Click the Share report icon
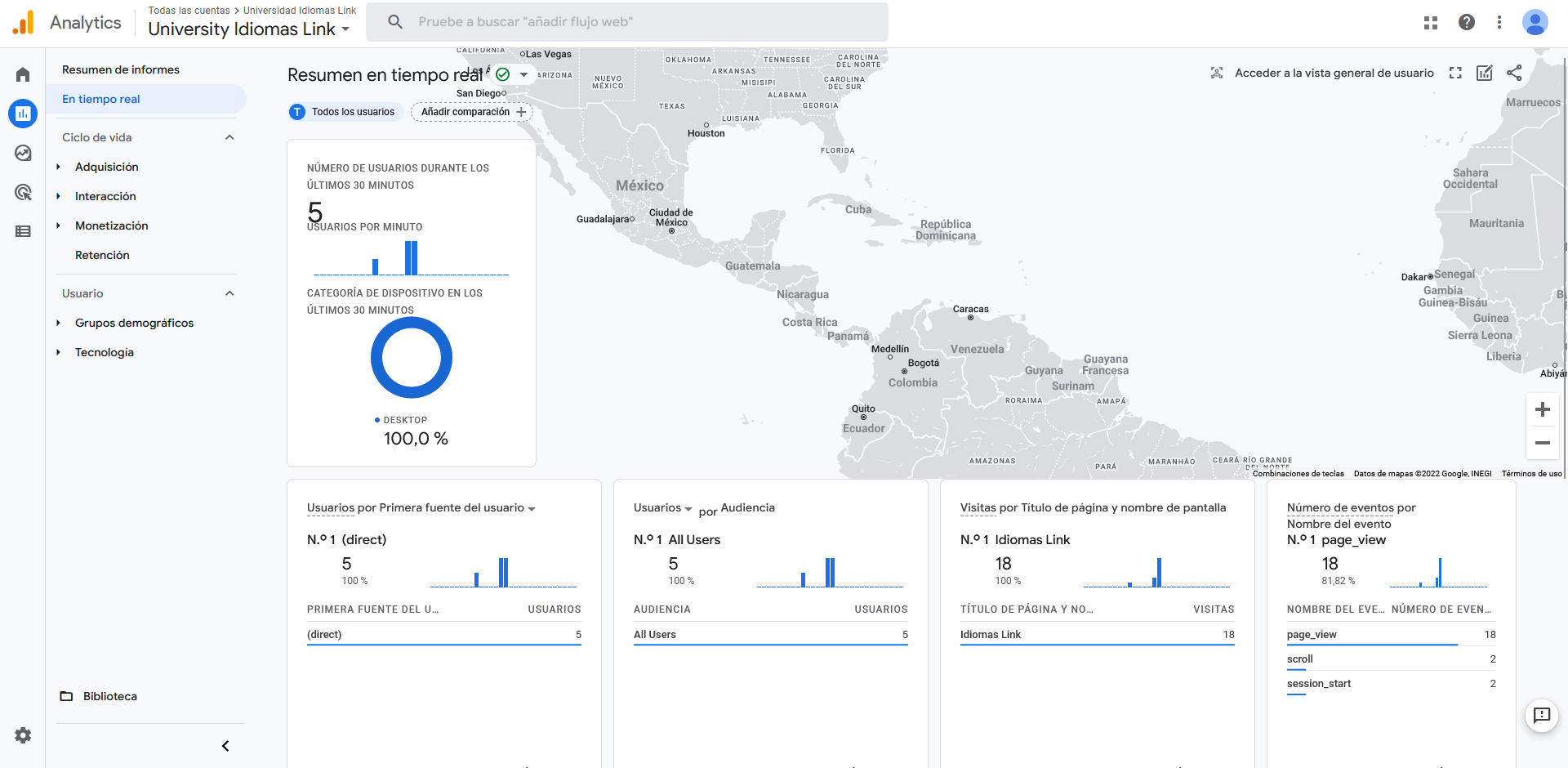 point(1514,73)
